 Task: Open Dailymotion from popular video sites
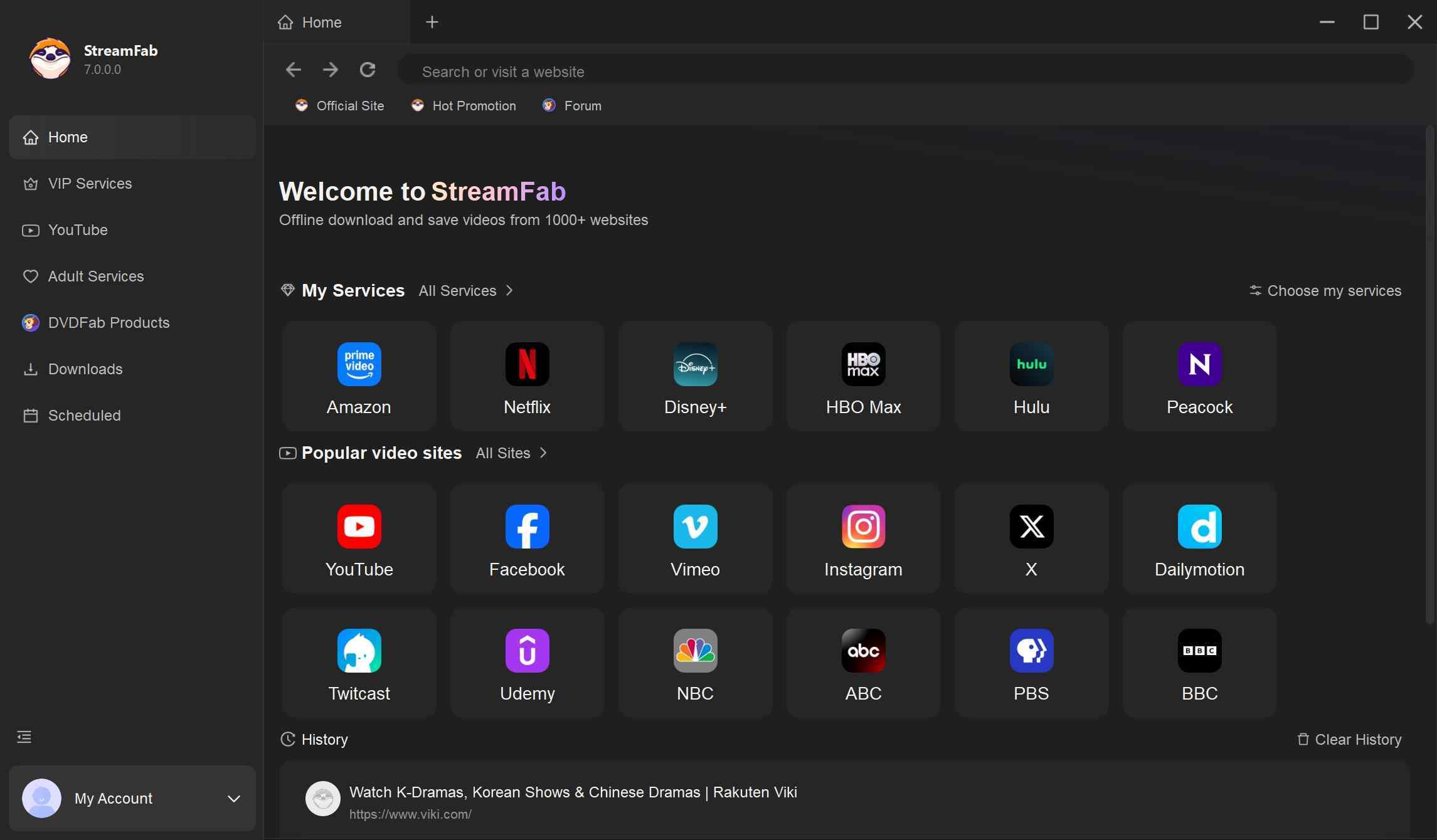coord(1199,538)
